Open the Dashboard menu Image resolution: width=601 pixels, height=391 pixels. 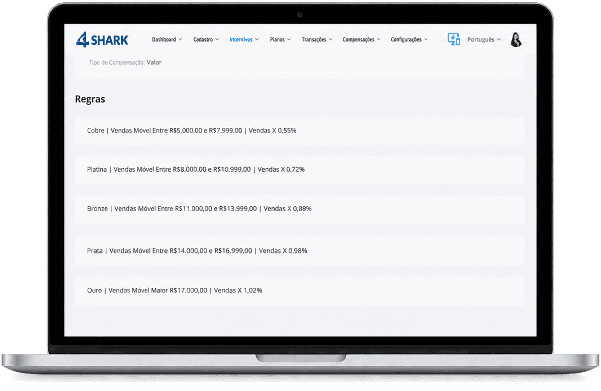point(167,39)
